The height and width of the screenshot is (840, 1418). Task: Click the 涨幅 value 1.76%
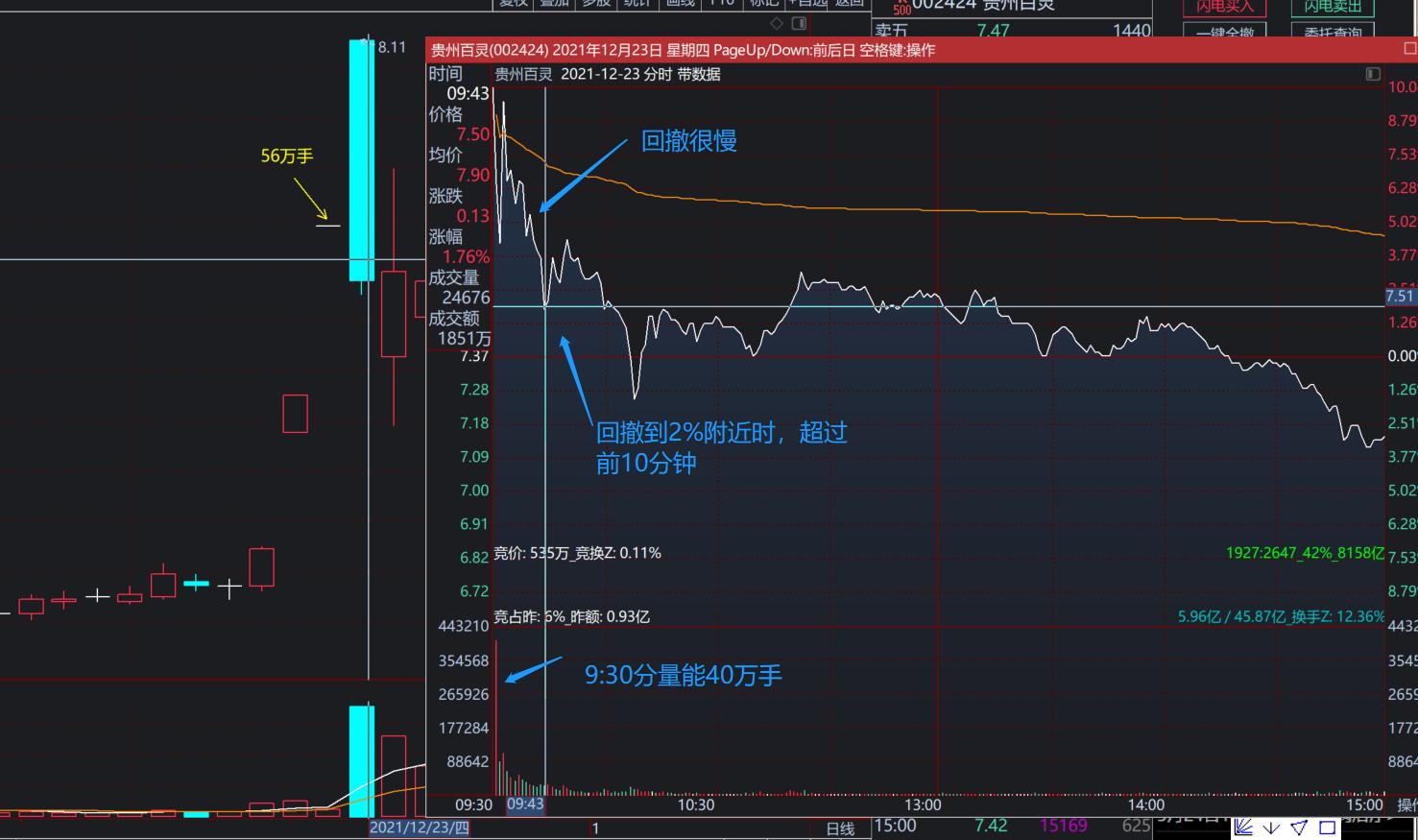tap(466, 256)
